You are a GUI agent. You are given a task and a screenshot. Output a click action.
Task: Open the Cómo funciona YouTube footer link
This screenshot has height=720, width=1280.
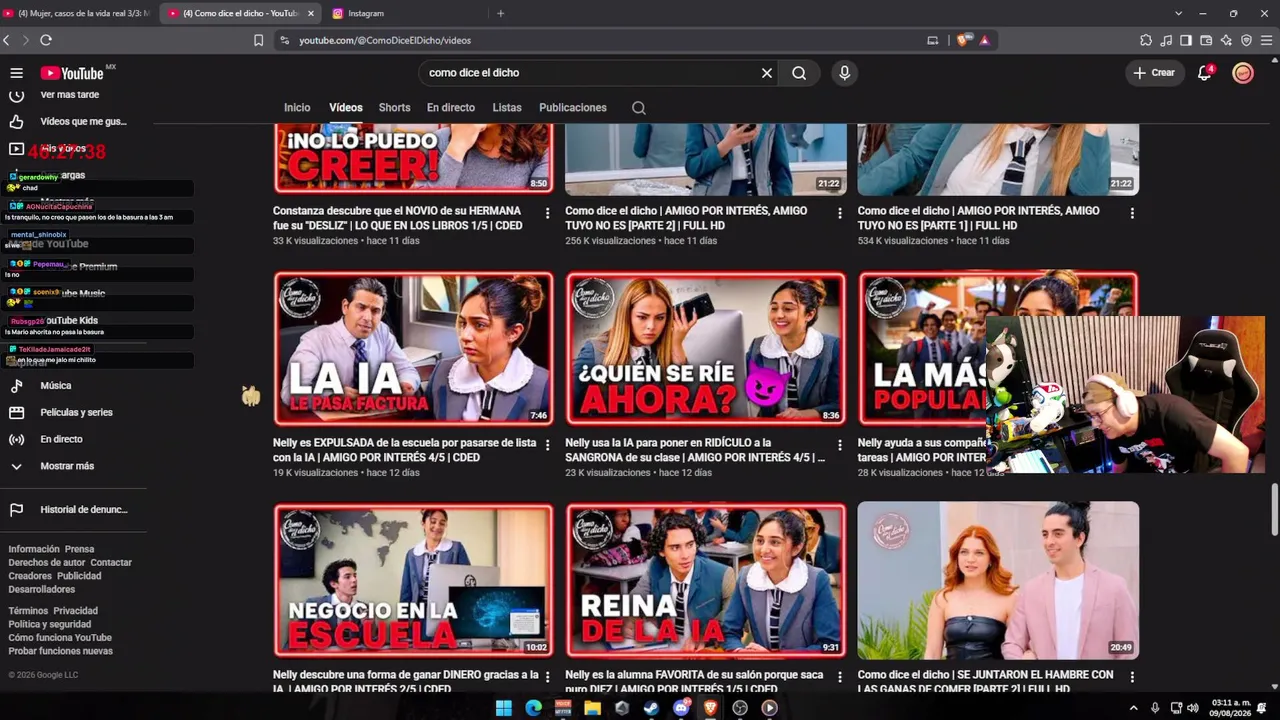(60, 638)
